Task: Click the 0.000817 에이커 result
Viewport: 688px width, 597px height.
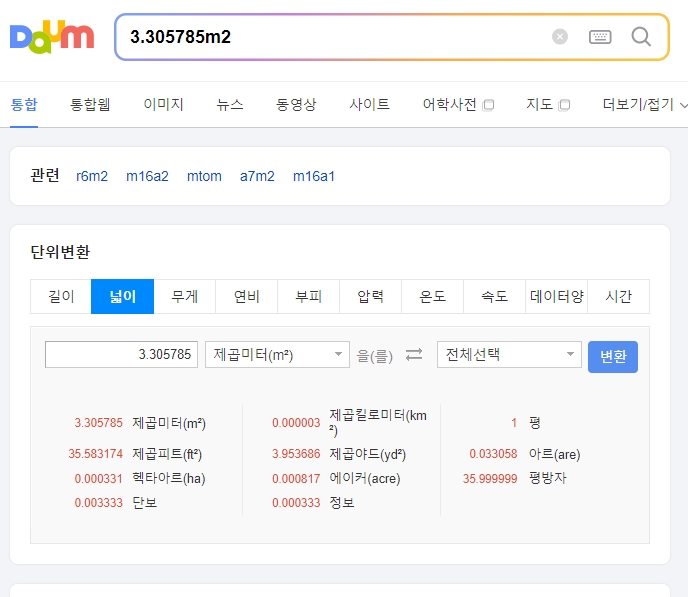Action: [x=336, y=478]
